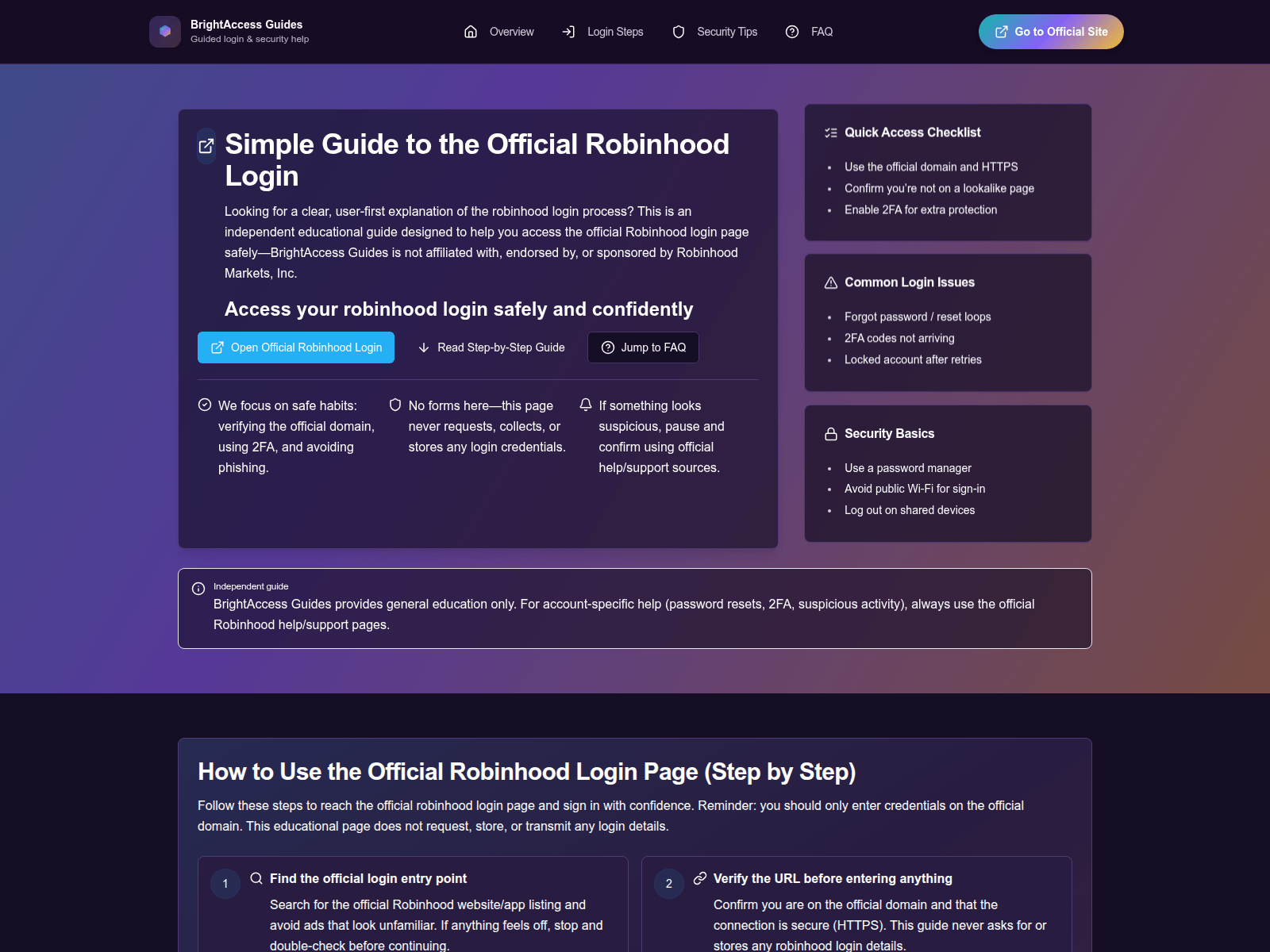Open the Overview nav item
Screen dimensions: 1270x952
[499, 32]
